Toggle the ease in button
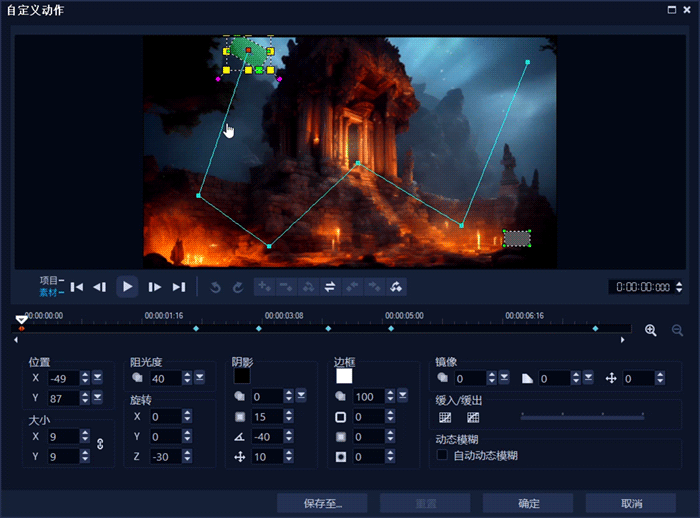This screenshot has width=700, height=518. (x=445, y=418)
